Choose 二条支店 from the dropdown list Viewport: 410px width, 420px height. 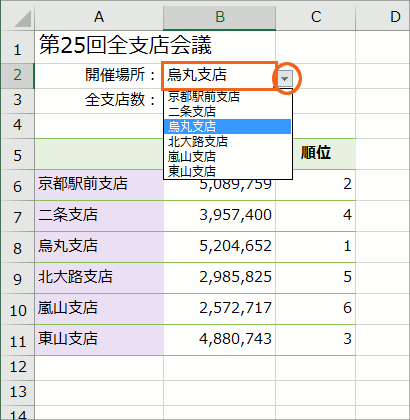(228, 111)
